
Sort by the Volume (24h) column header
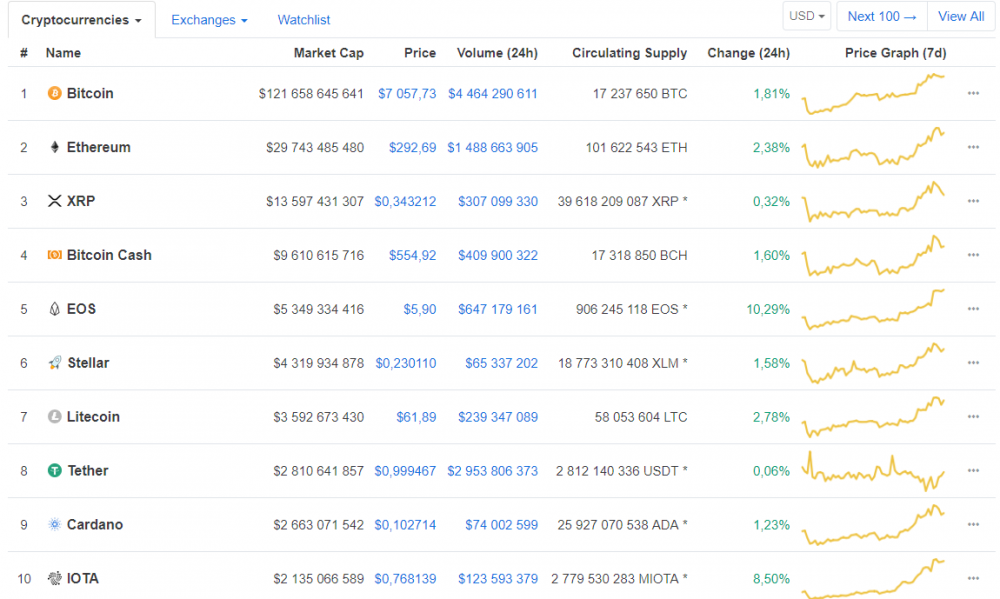497,53
